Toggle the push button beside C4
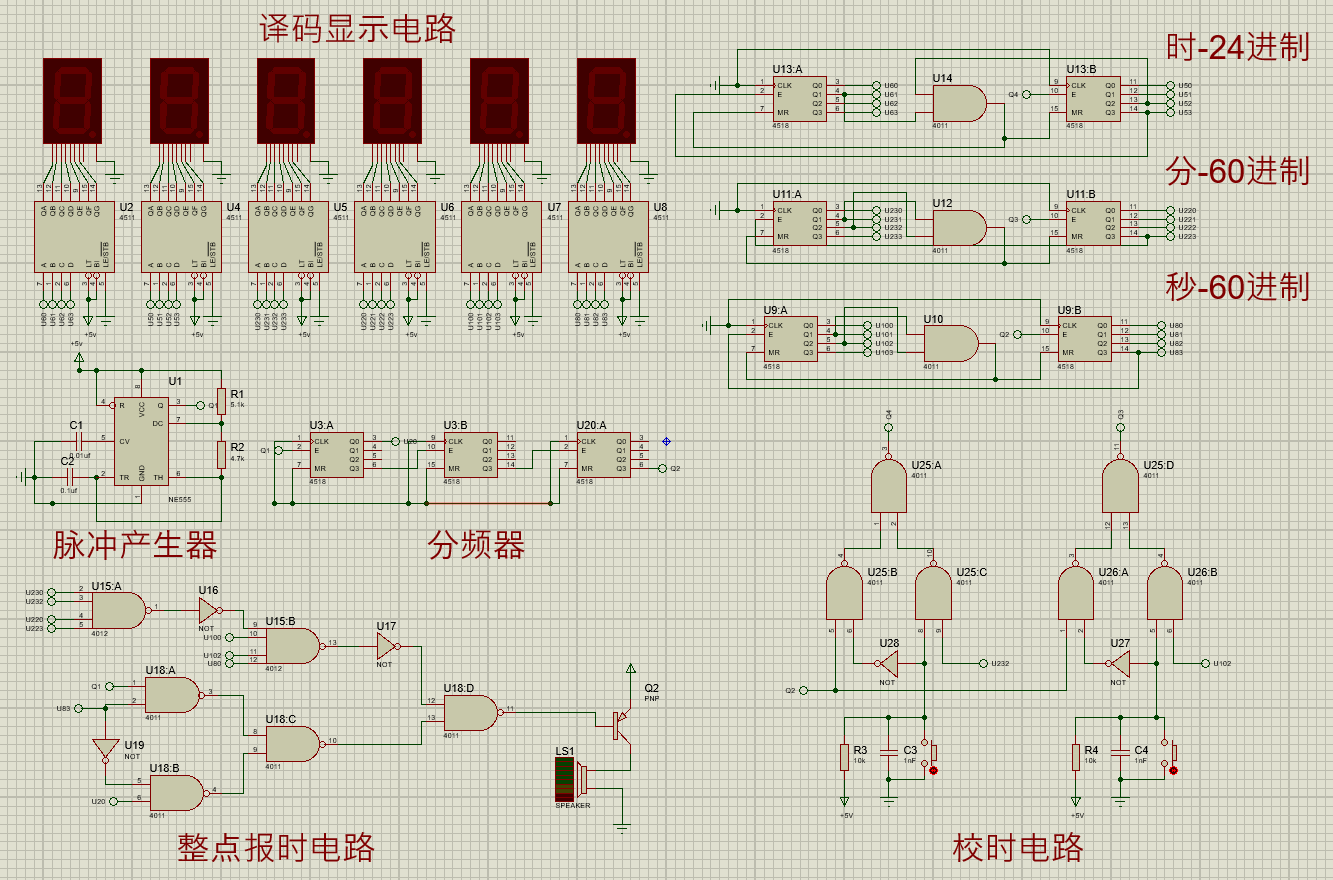The width and height of the screenshot is (1333, 880). tap(1168, 755)
